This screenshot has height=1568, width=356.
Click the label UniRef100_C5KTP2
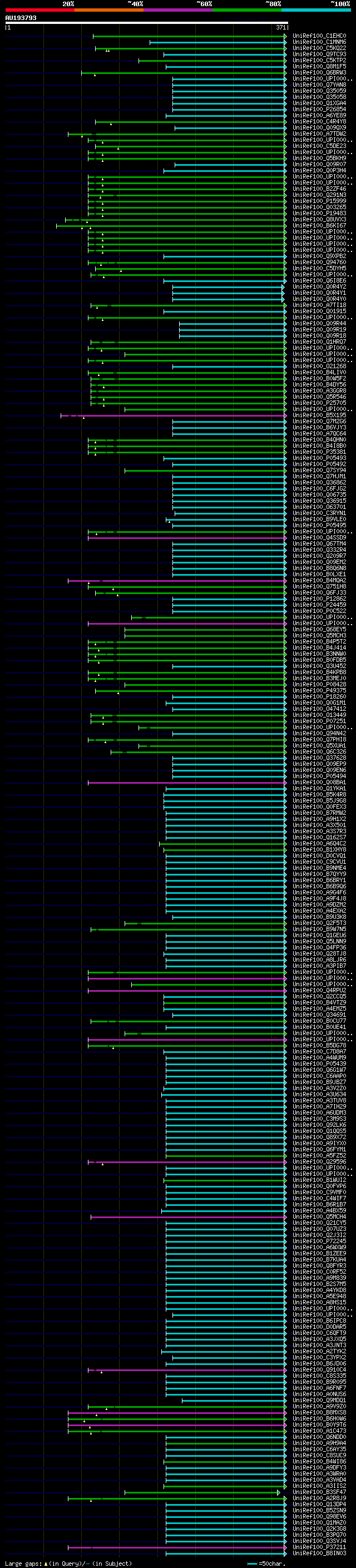tap(319, 60)
